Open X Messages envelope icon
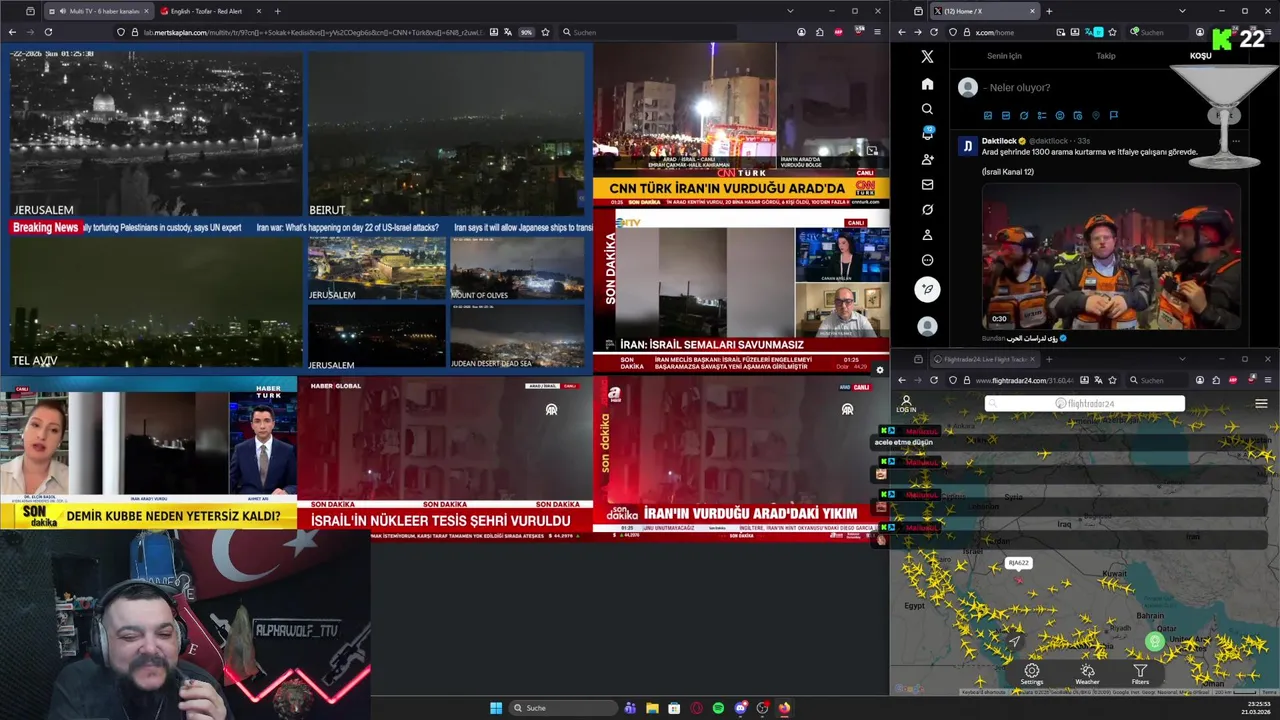This screenshot has height=720, width=1280. (927, 185)
